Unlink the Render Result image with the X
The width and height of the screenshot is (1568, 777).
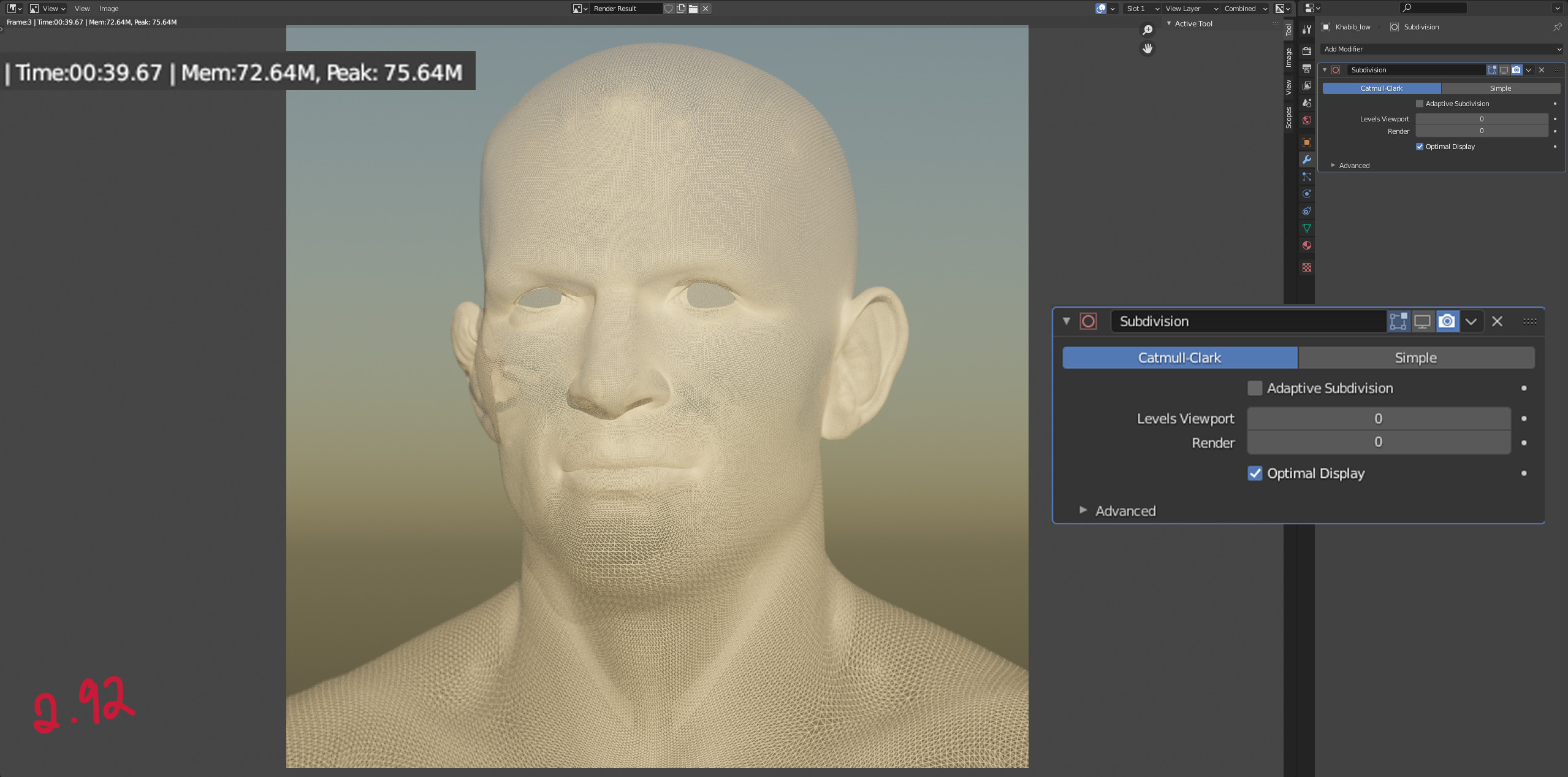coord(706,9)
